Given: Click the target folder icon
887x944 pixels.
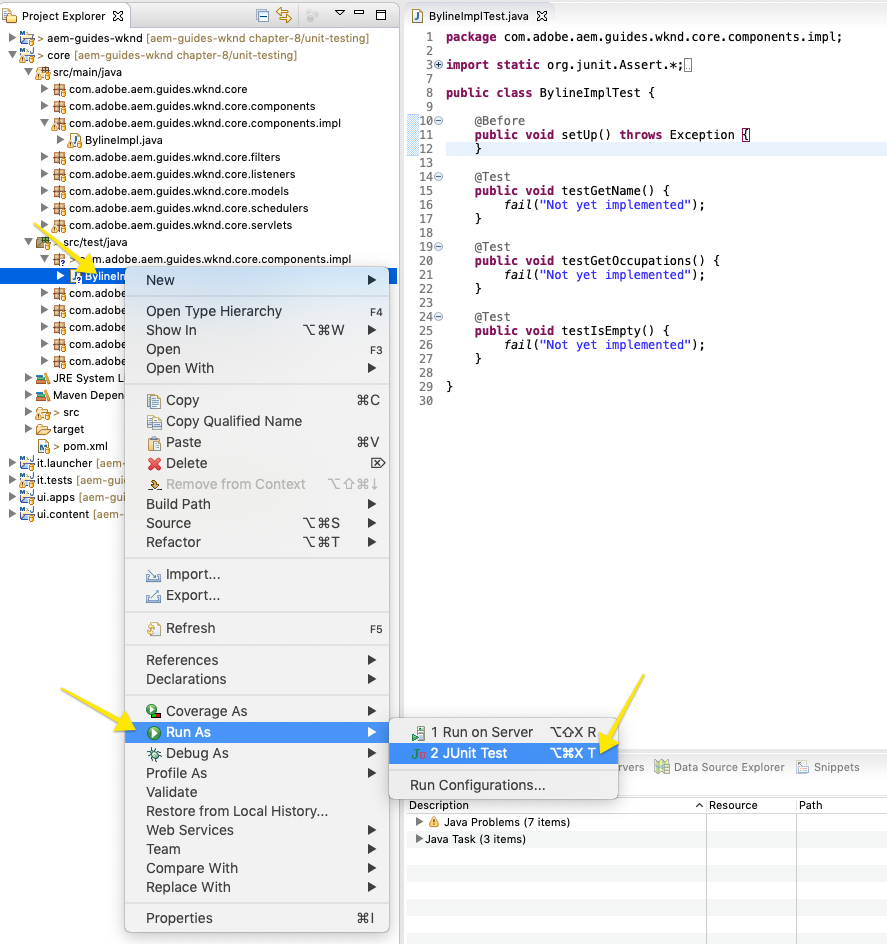Looking at the screenshot, I should (42, 429).
